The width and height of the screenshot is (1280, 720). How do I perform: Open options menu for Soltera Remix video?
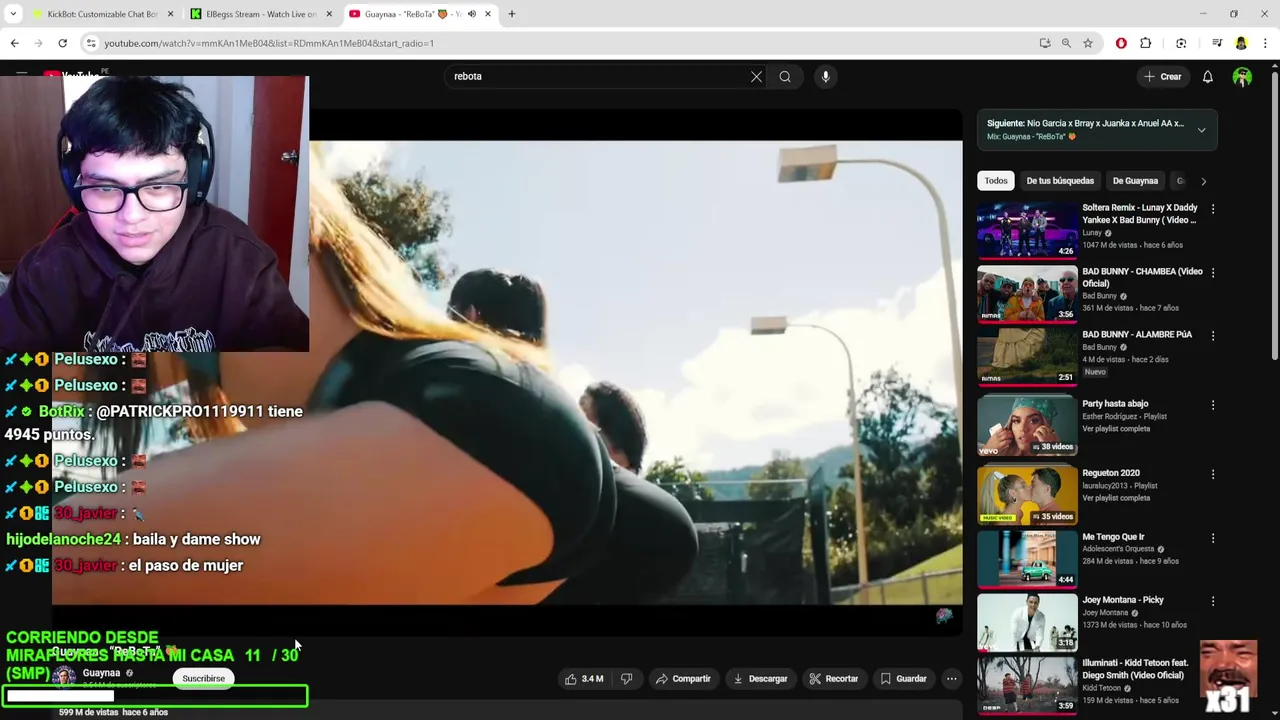pyautogui.click(x=1213, y=209)
